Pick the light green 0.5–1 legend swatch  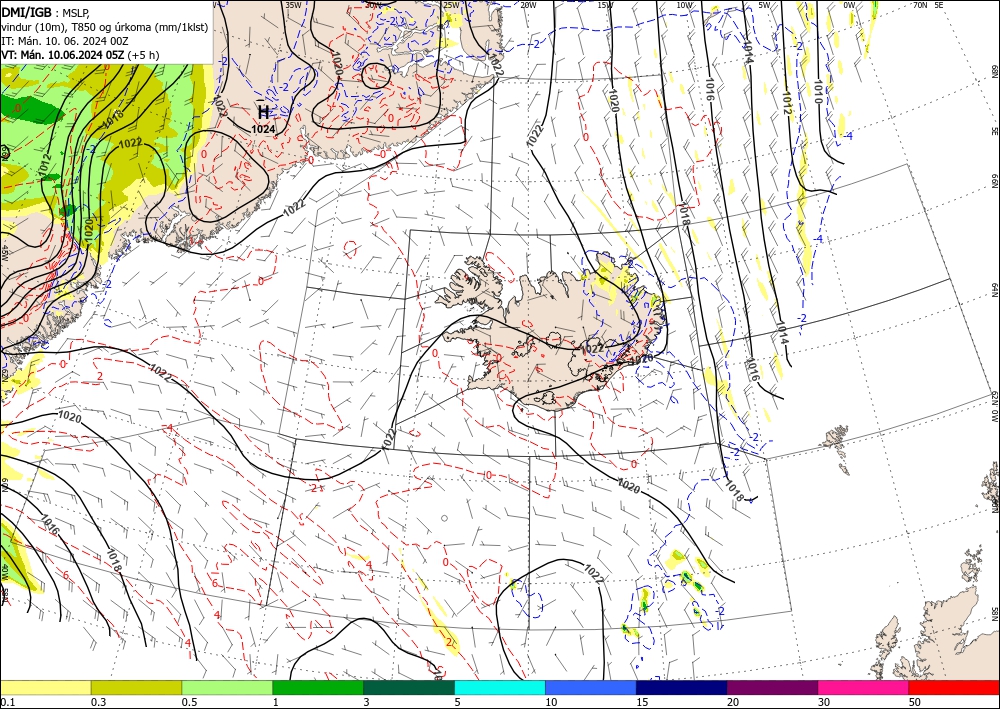227,687
